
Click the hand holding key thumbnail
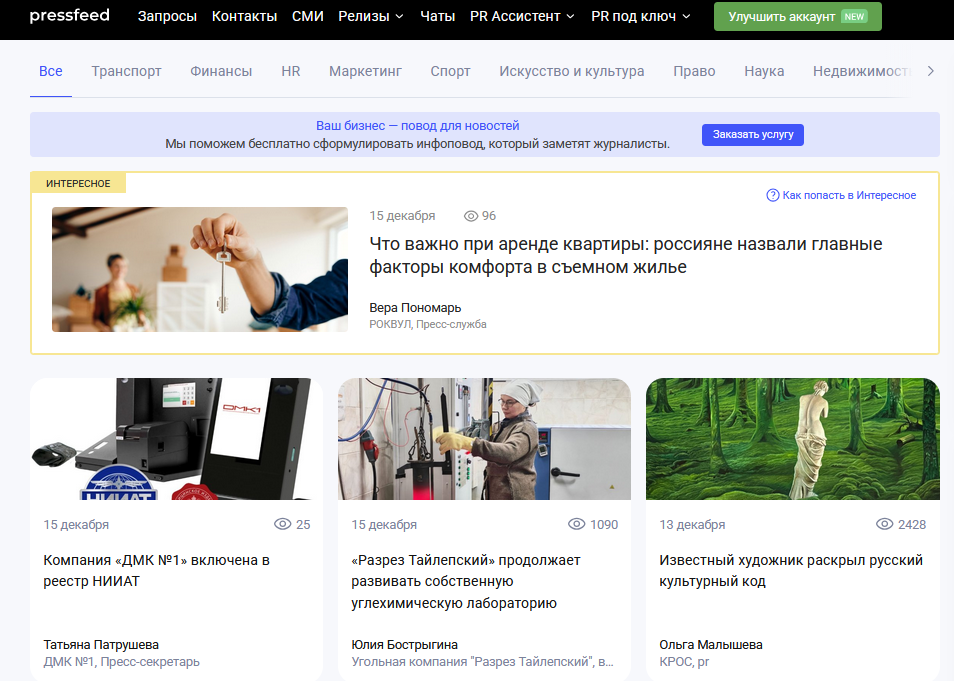click(199, 269)
